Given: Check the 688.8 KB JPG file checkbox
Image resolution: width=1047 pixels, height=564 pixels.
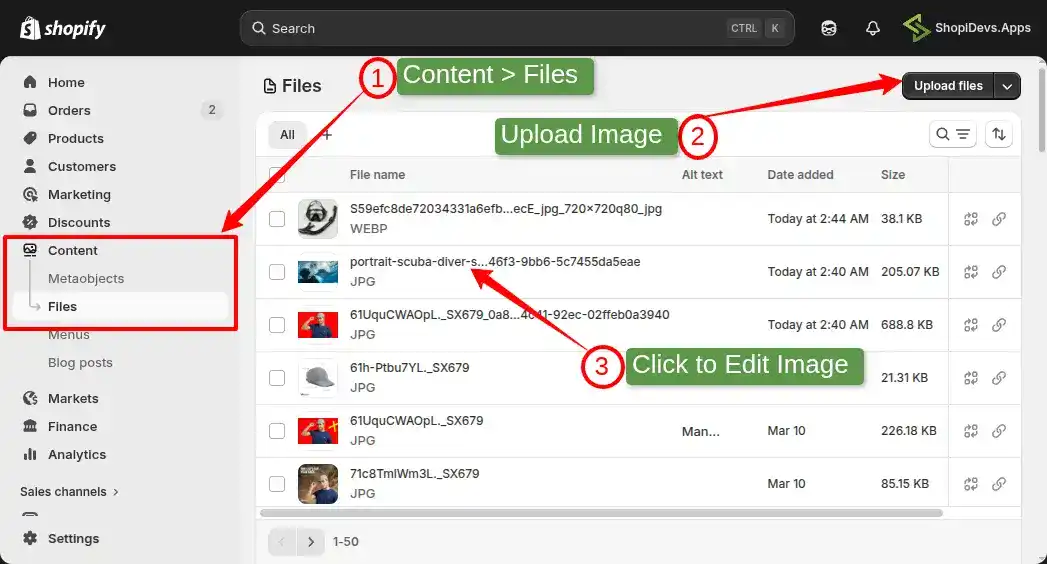Looking at the screenshot, I should tap(277, 325).
